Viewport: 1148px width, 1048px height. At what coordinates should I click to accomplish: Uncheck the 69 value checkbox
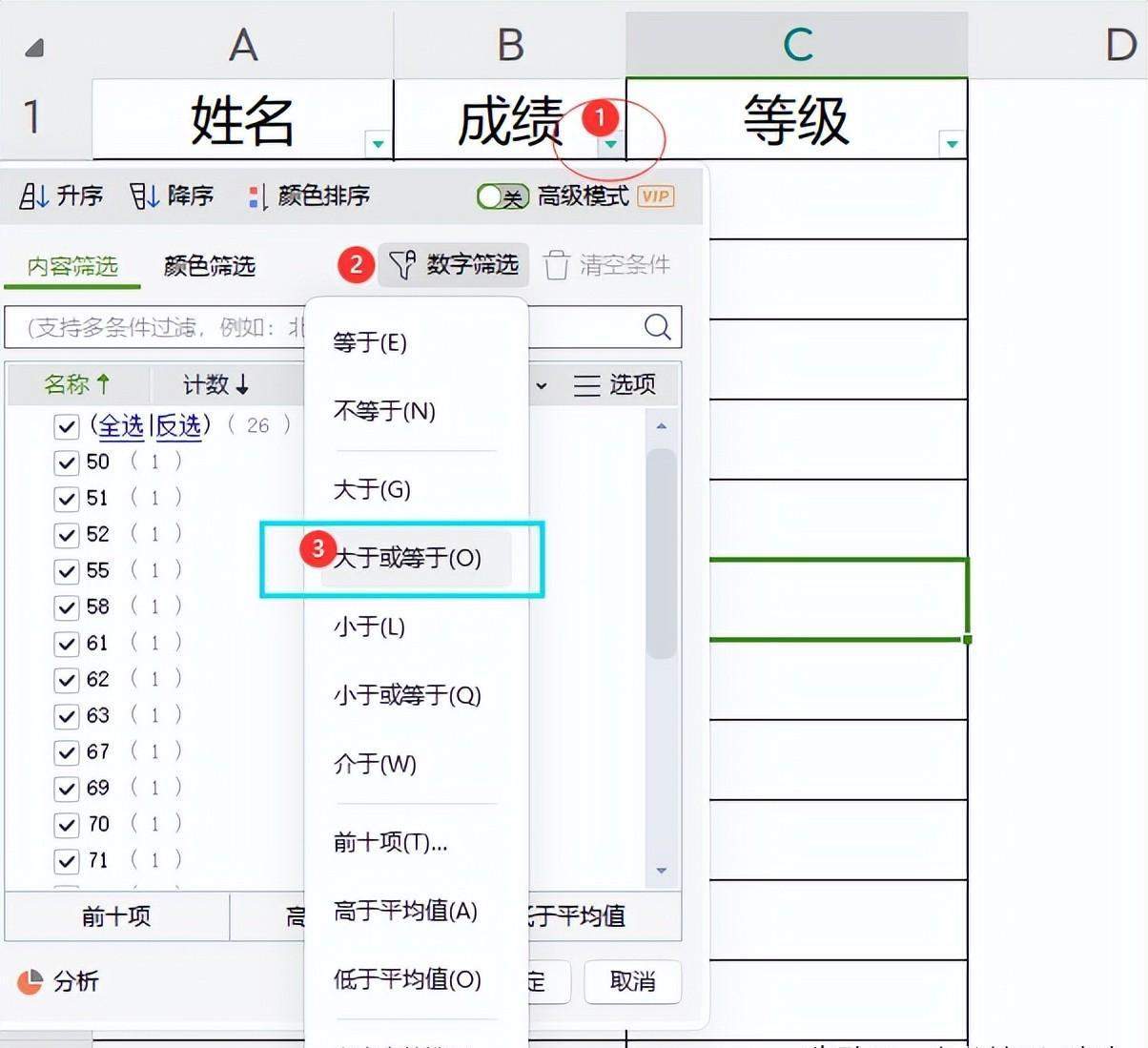[x=66, y=789]
